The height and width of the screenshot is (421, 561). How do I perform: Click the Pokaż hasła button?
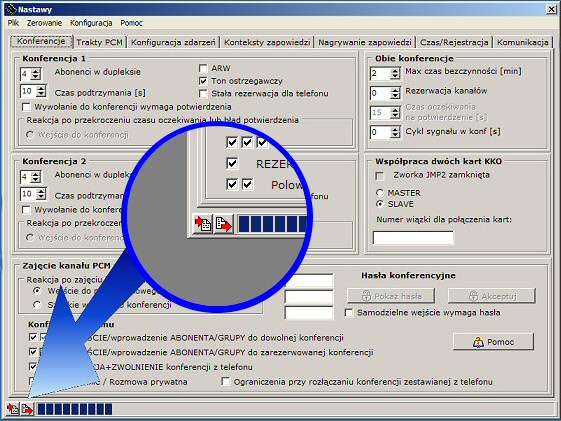pyautogui.click(x=391, y=296)
